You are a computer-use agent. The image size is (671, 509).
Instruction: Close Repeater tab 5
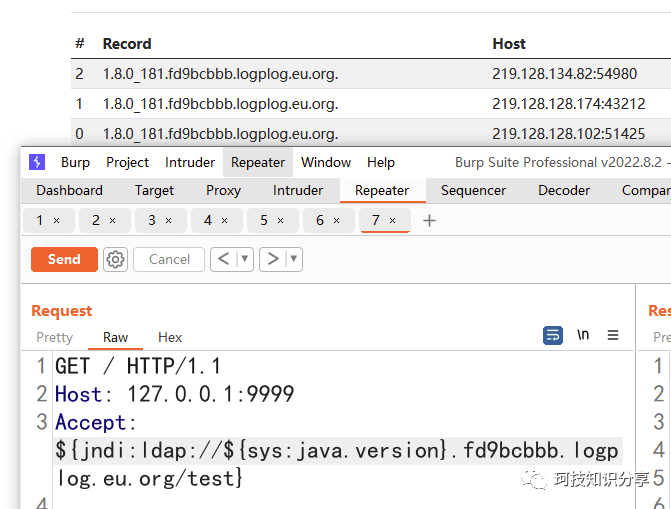coord(281,221)
